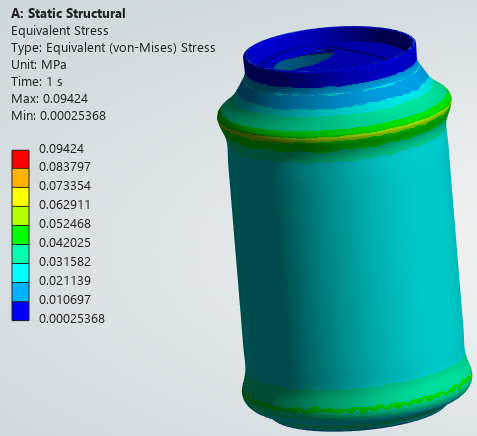The image size is (477, 436).
Task: Select the legend value 0.073354
Action: click(65, 186)
